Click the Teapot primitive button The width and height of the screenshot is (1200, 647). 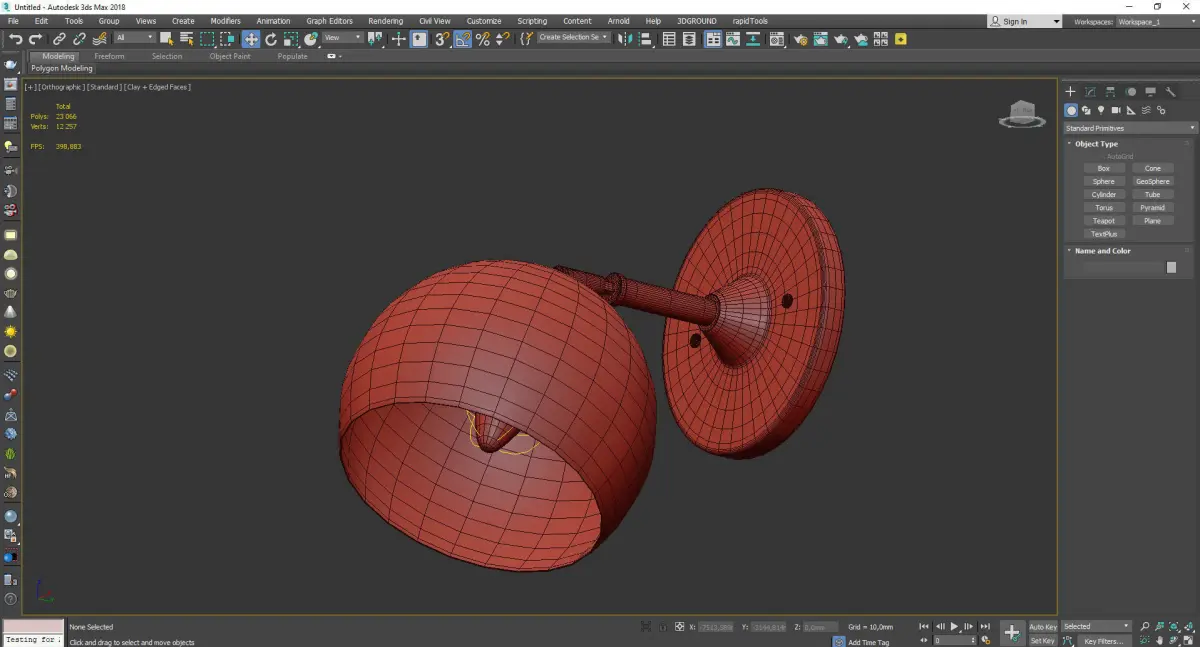pos(1103,221)
